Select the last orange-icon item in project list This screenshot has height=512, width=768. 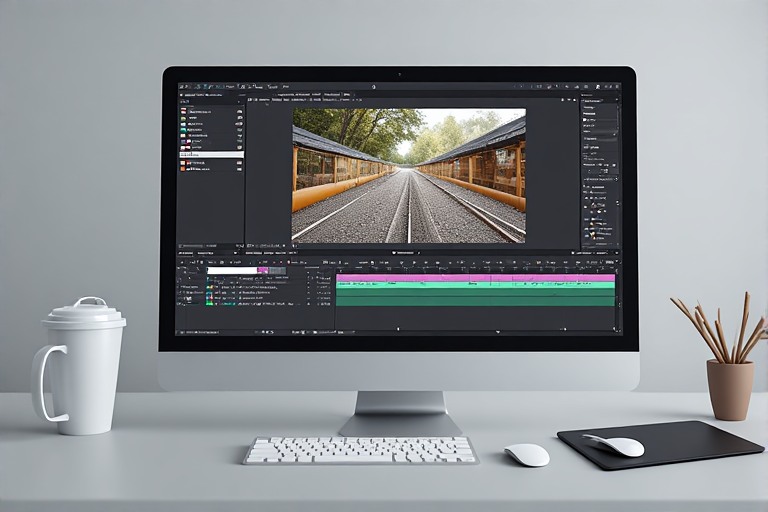pos(212,169)
